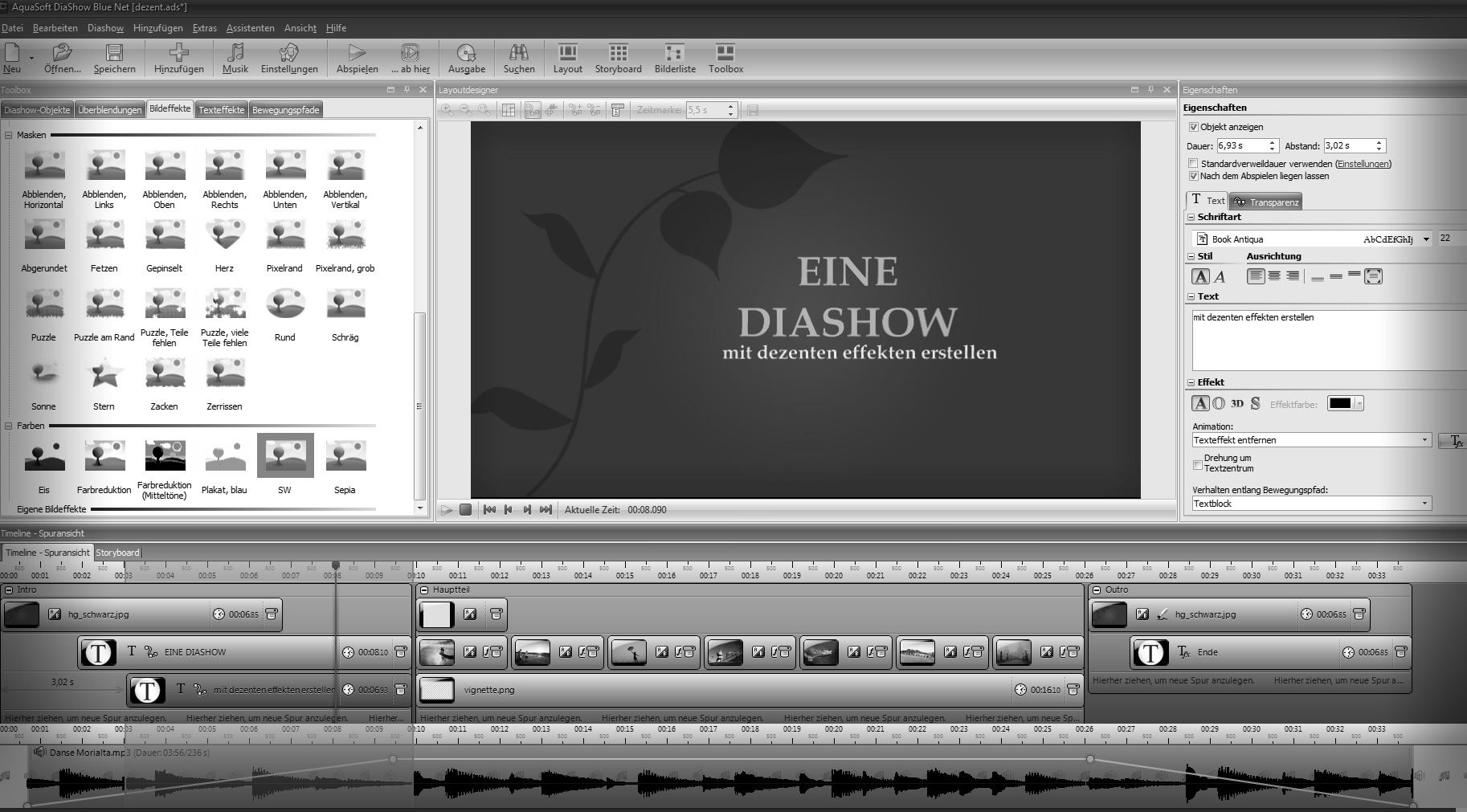This screenshot has width=1467, height=812.
Task: Toggle the plain A text effect button
Action: pyautogui.click(x=1200, y=403)
